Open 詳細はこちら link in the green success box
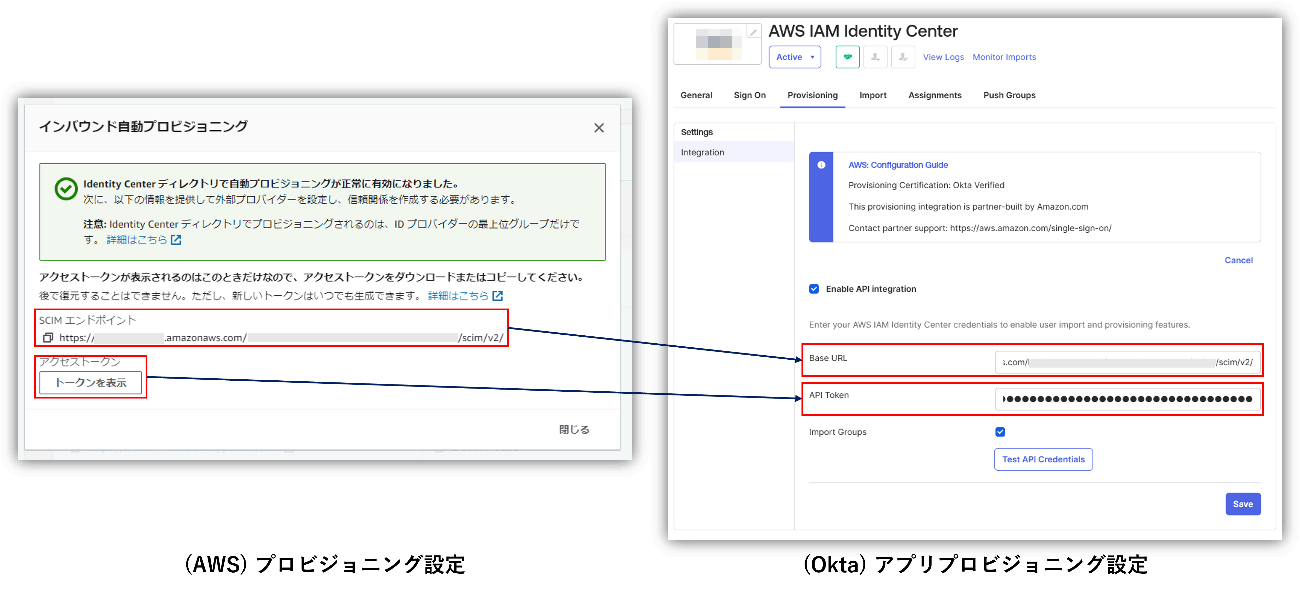The width and height of the screenshot is (1300, 591). [144, 240]
